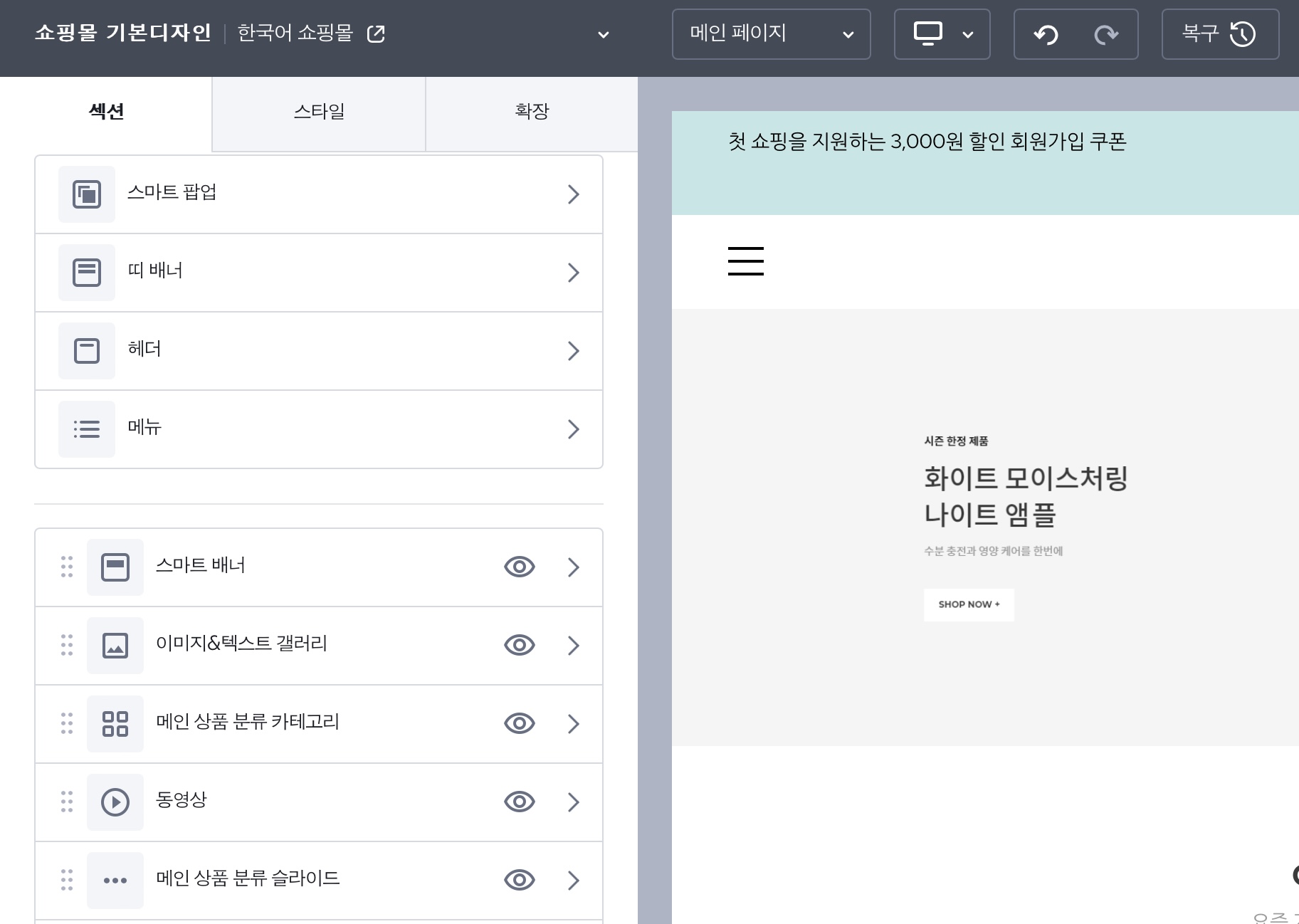Switch to the 스타일 tab
Image resolution: width=1299 pixels, height=924 pixels.
pyautogui.click(x=319, y=112)
